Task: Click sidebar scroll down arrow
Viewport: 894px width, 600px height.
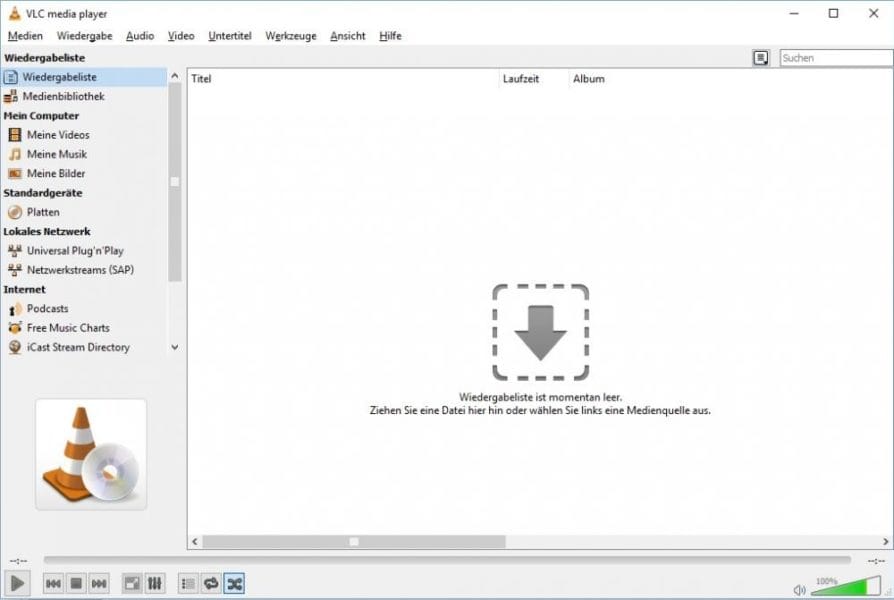Action: coord(175,347)
